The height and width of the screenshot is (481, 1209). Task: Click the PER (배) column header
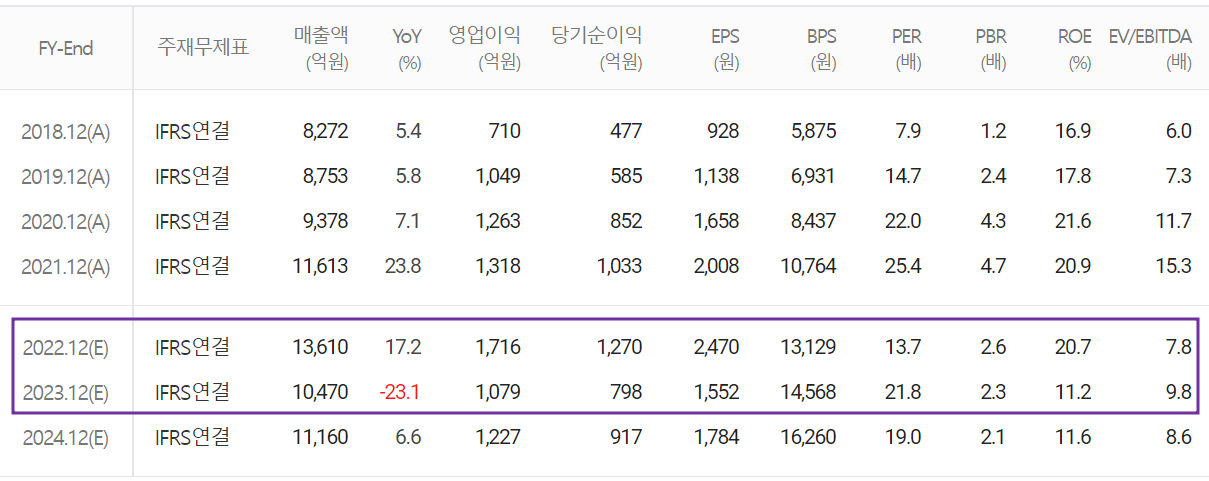tap(907, 49)
